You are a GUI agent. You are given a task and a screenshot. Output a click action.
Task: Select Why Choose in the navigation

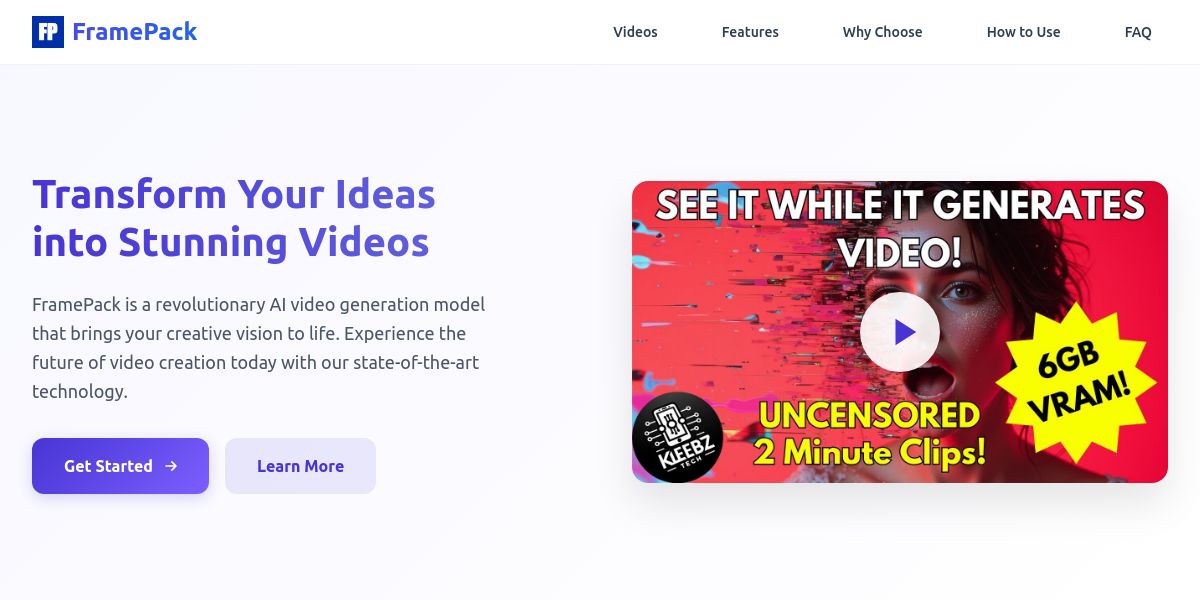coord(882,32)
